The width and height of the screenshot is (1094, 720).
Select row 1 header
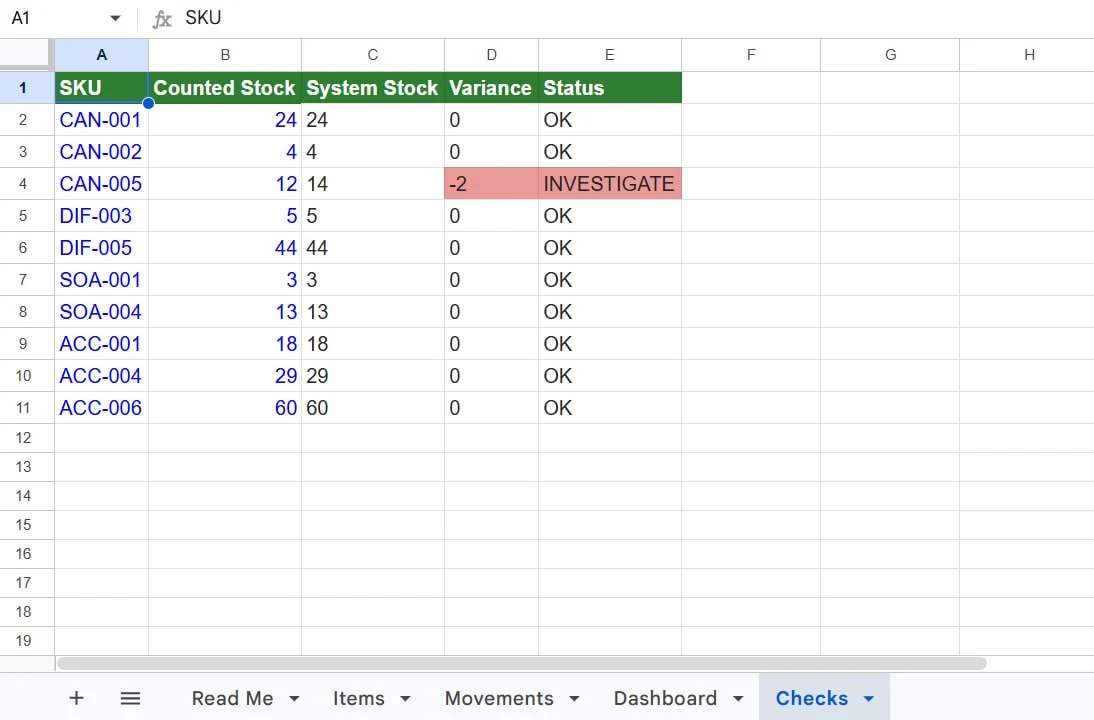click(27, 88)
